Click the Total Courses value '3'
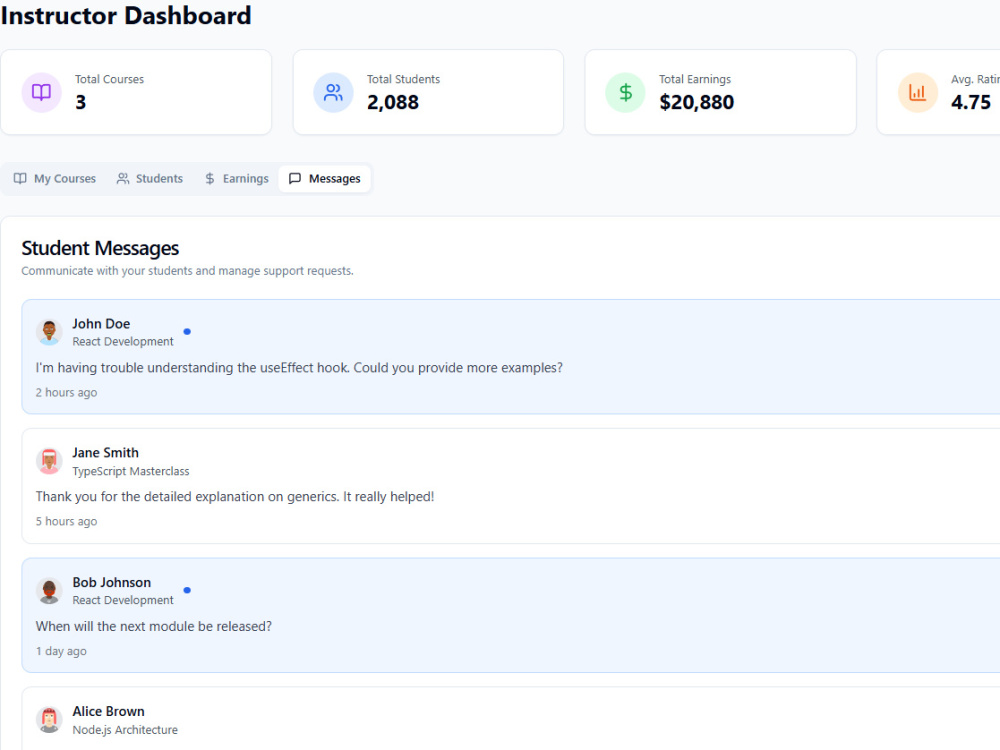The width and height of the screenshot is (1000, 750). [80, 102]
